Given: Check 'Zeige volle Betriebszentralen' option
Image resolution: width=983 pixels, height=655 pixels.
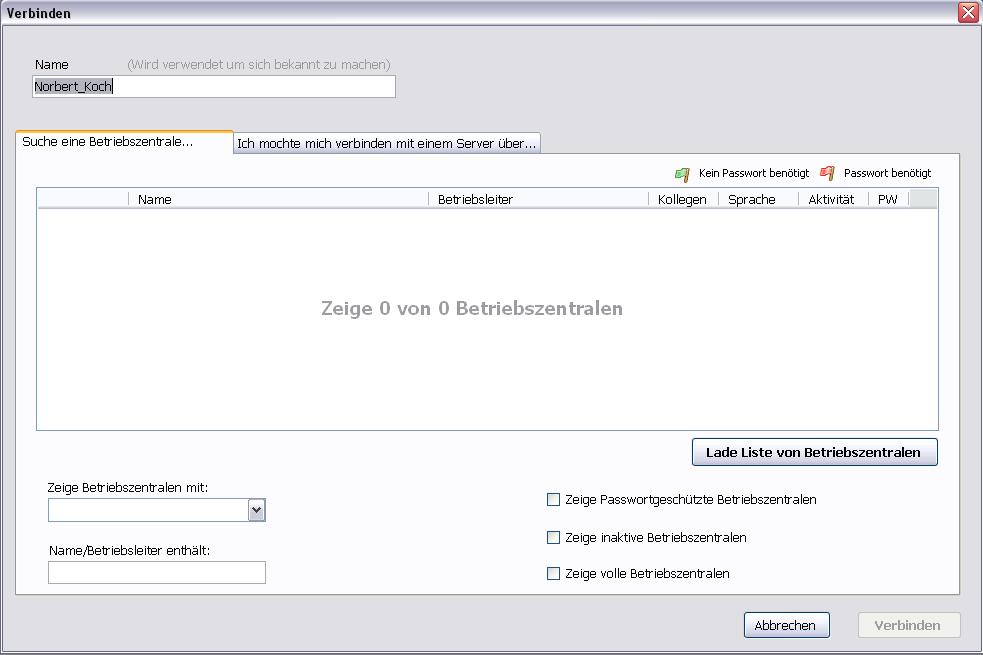Looking at the screenshot, I should [x=554, y=574].
